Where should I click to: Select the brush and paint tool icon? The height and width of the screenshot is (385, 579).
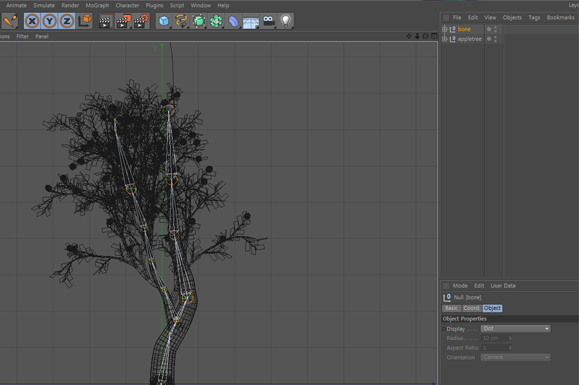10,21
